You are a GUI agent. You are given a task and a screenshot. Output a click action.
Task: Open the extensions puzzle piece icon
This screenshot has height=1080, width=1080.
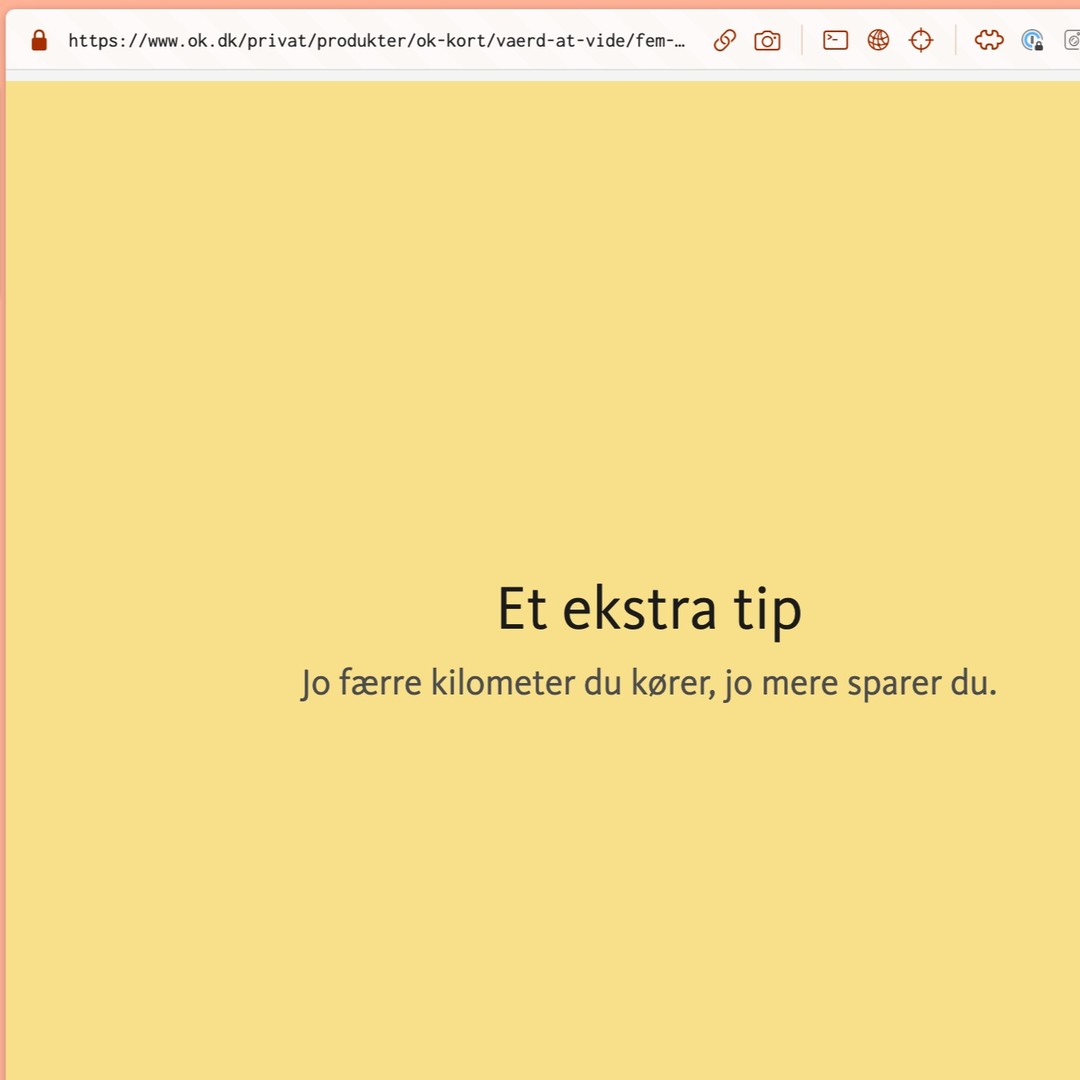coord(988,41)
